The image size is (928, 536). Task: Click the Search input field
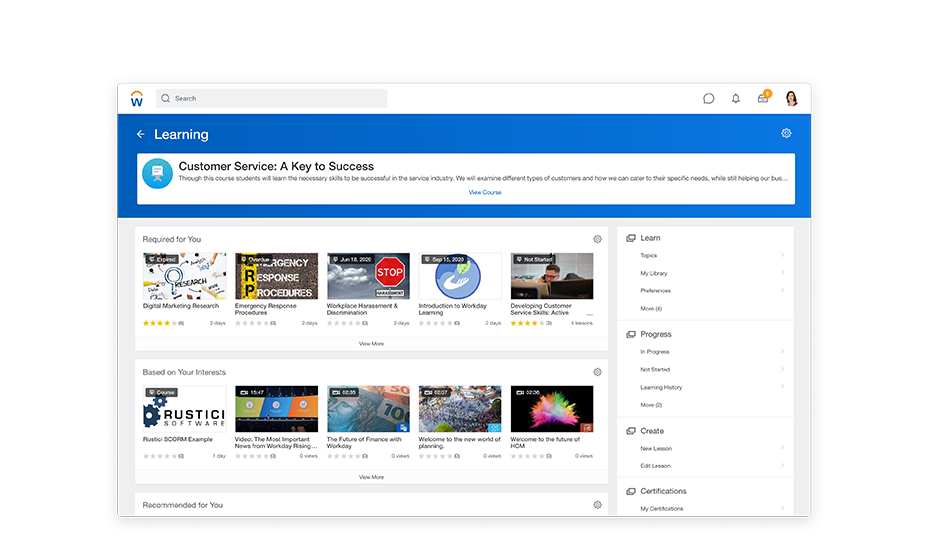click(x=280, y=98)
